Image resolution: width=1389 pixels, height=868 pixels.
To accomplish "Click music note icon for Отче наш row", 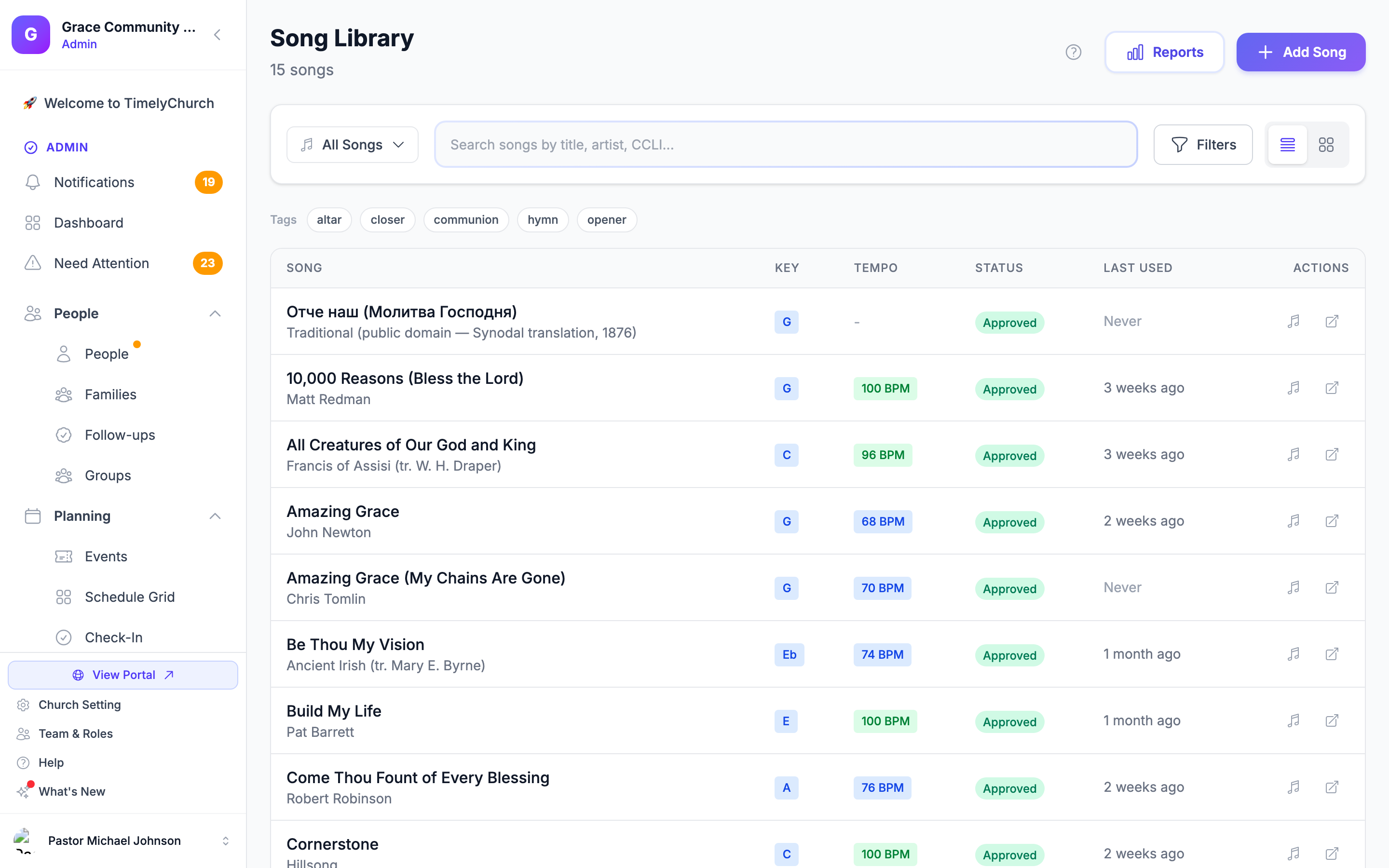I will click(1293, 321).
